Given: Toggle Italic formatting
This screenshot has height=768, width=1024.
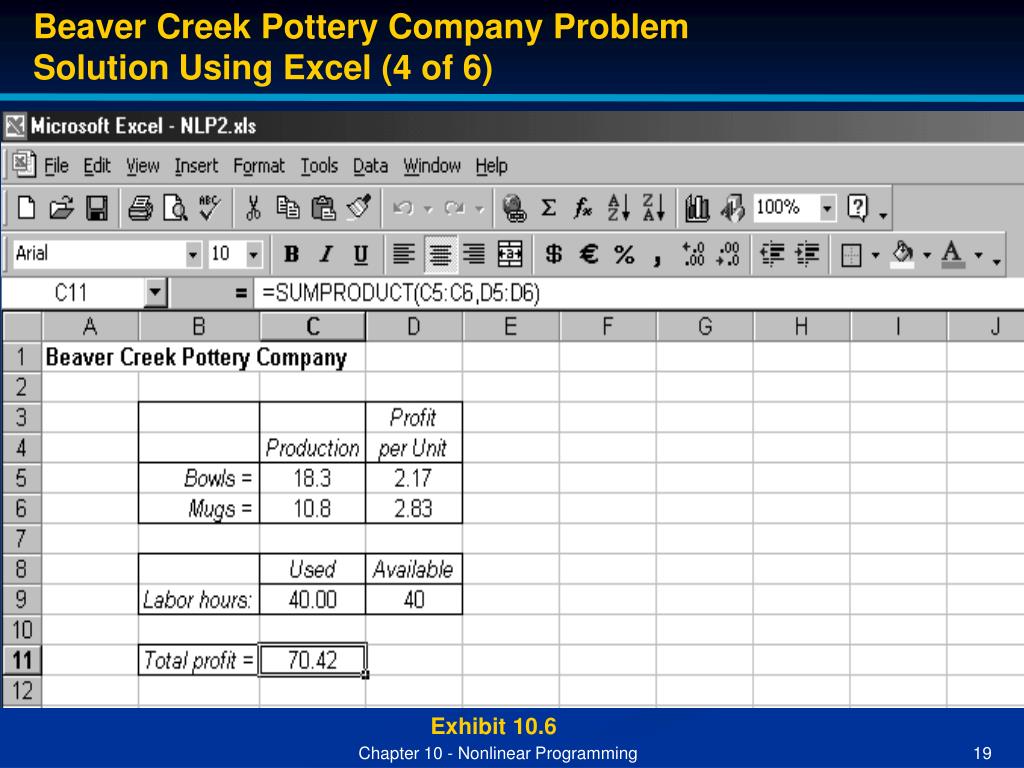Looking at the screenshot, I should pos(326,254).
